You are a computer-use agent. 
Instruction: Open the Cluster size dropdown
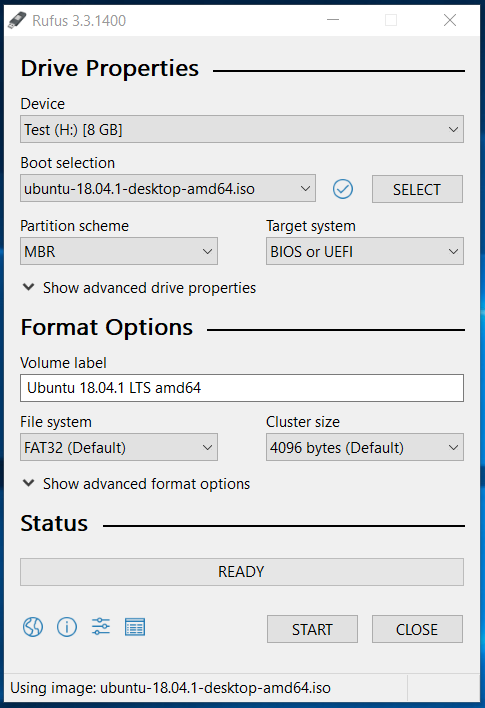(365, 447)
